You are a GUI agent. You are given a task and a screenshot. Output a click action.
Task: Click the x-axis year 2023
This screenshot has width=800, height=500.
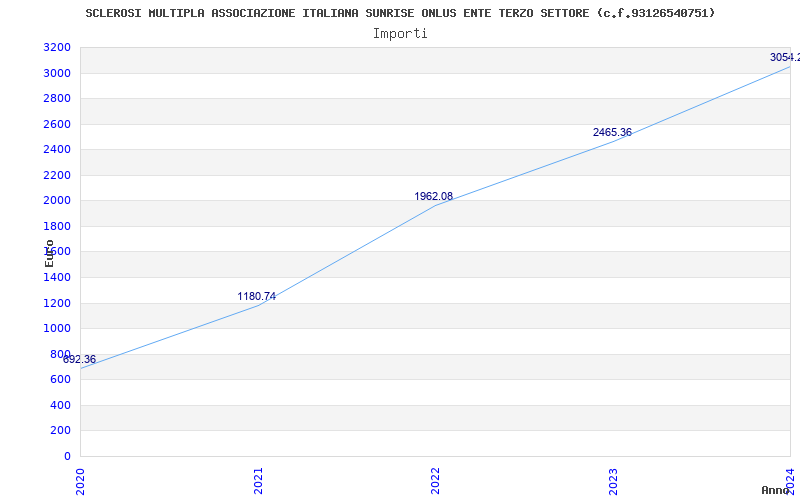tap(613, 481)
